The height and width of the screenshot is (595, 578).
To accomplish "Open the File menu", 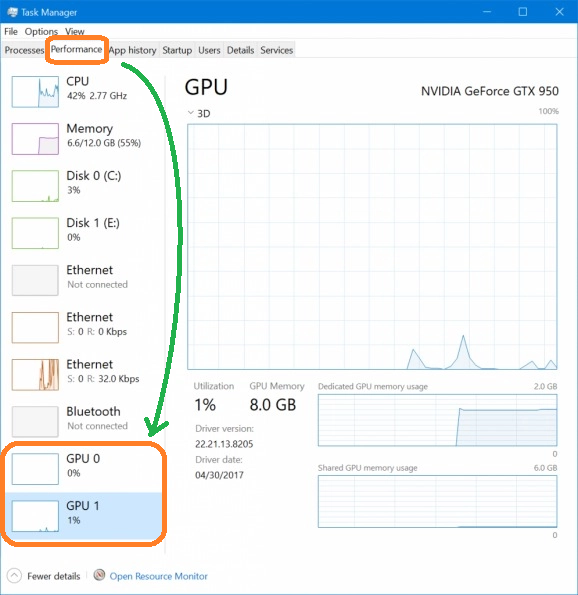I will tap(11, 31).
